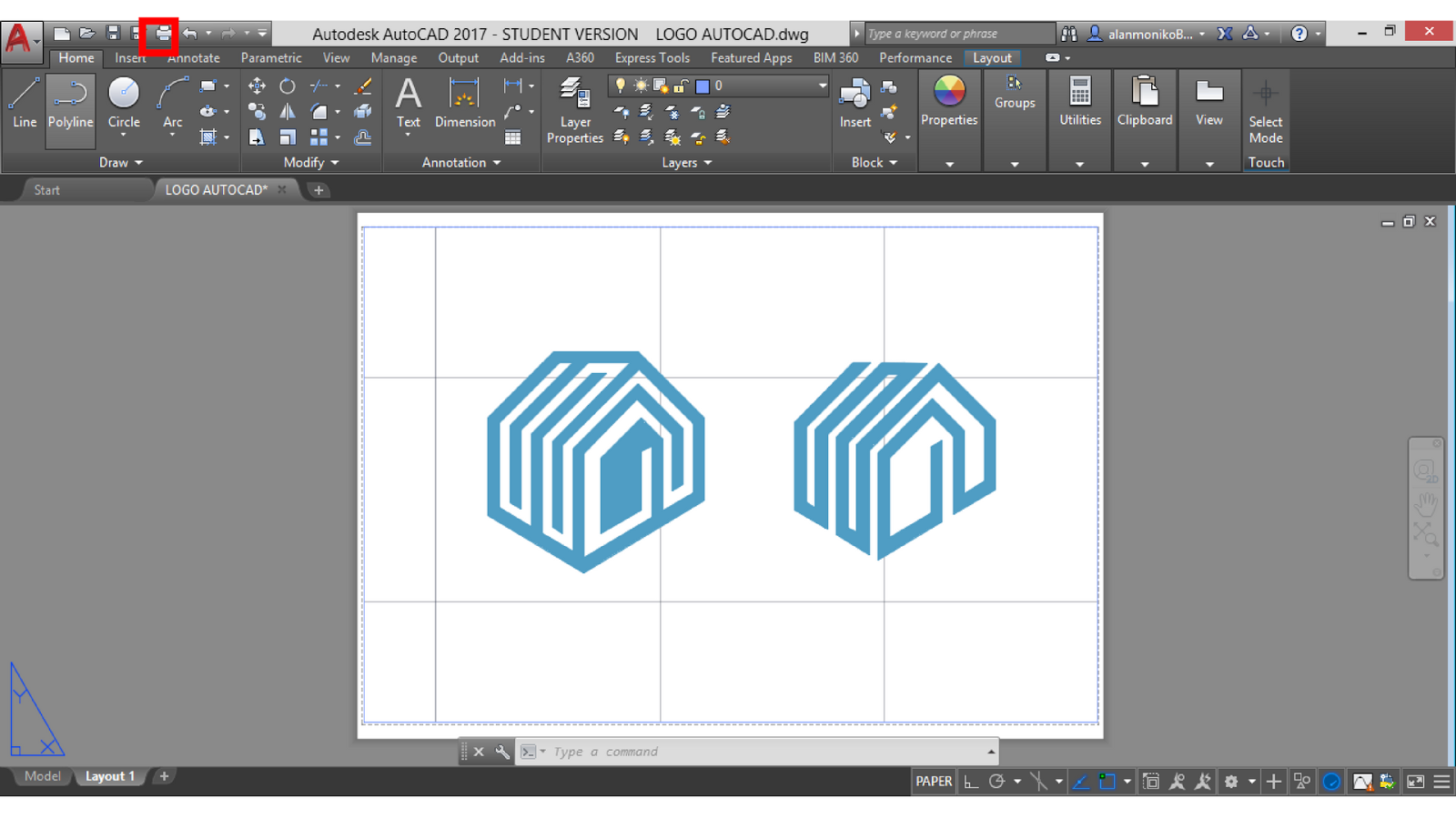The width and height of the screenshot is (1456, 819).
Task: Open the Text tool
Action: (407, 103)
